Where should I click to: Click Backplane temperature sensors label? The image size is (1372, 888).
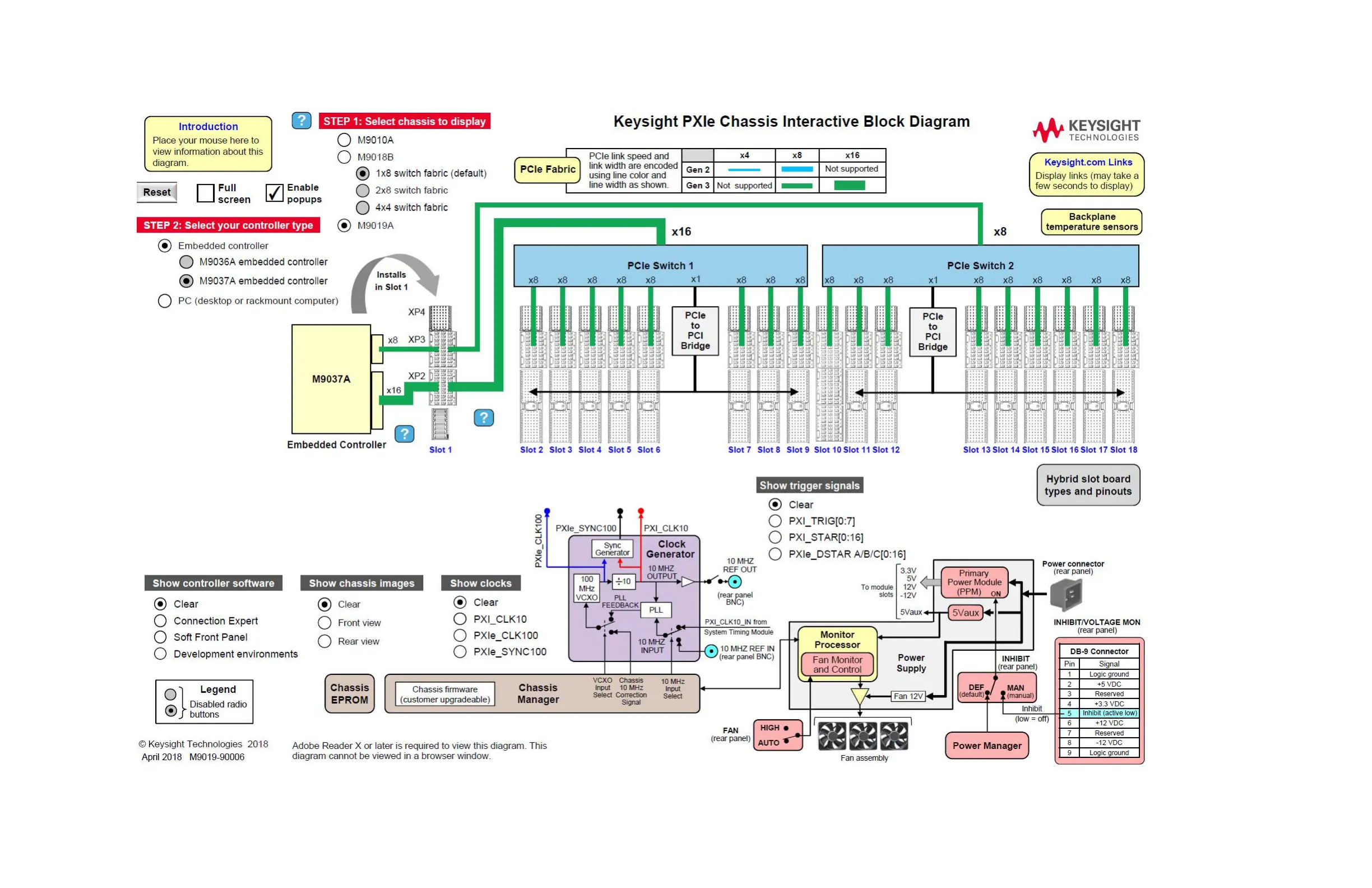(x=1091, y=222)
